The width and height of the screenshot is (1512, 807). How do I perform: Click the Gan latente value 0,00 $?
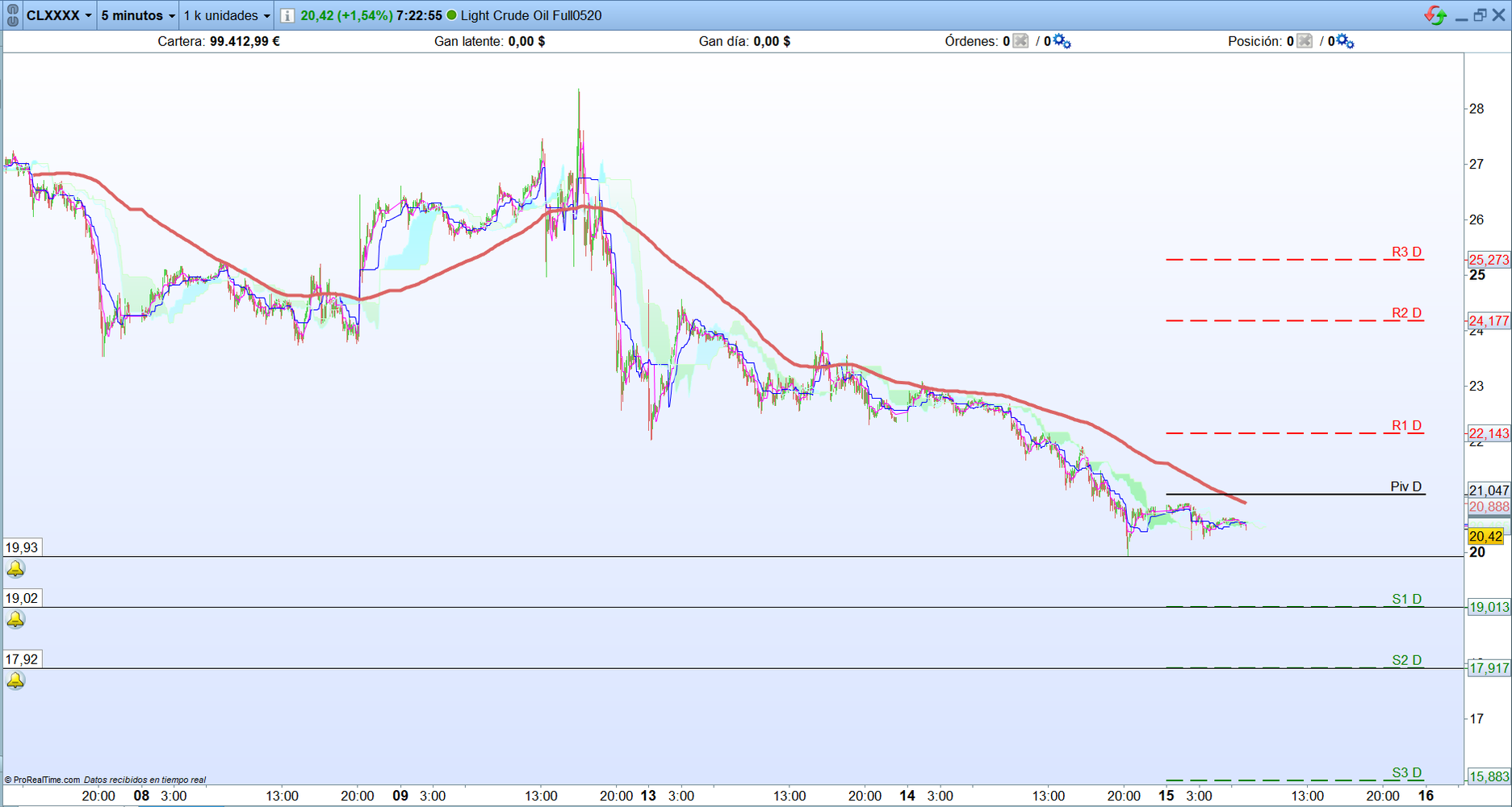tap(526, 41)
